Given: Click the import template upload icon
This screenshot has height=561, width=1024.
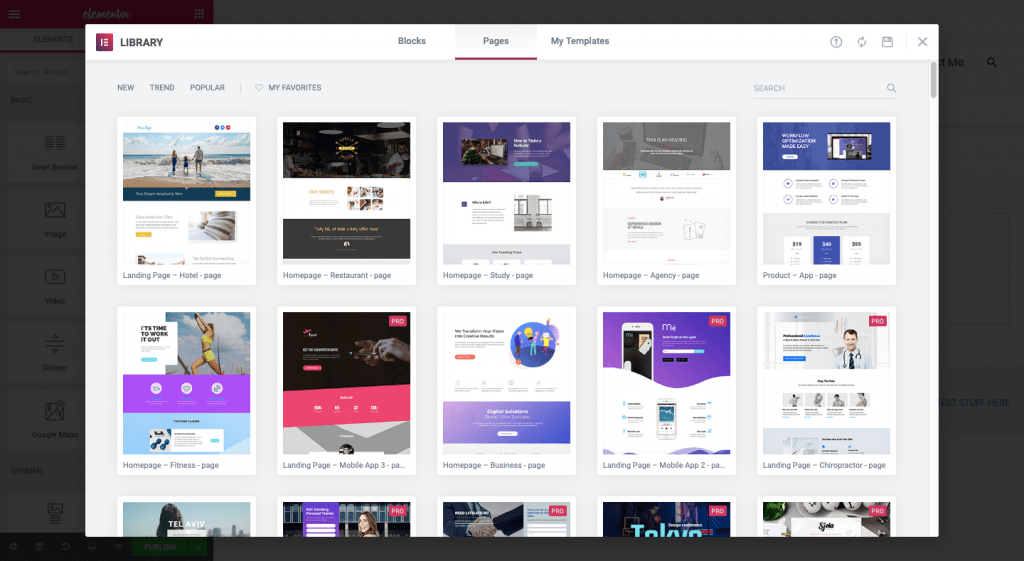Looking at the screenshot, I should click(x=836, y=42).
